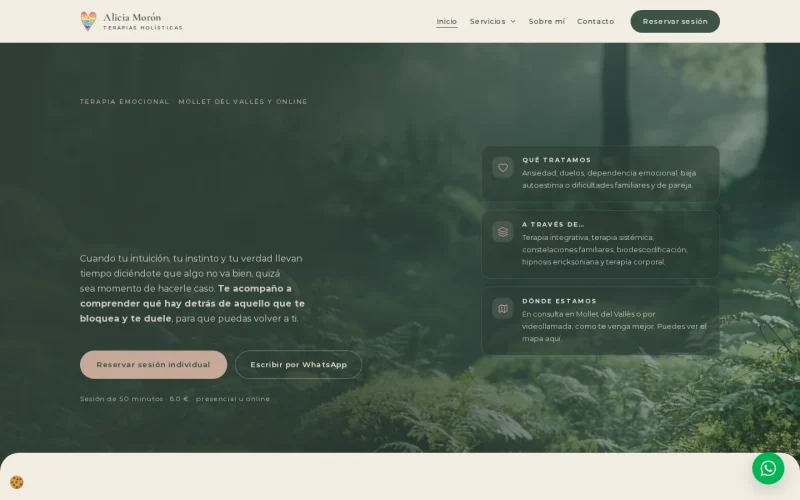
Task: Open the floating WhatsApp chat icon
Action: point(768,468)
